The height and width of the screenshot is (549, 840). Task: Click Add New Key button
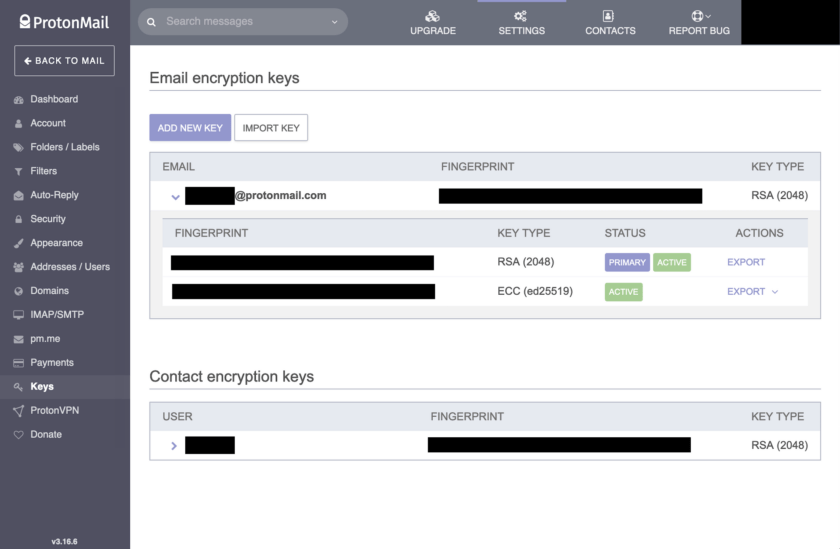tap(190, 127)
